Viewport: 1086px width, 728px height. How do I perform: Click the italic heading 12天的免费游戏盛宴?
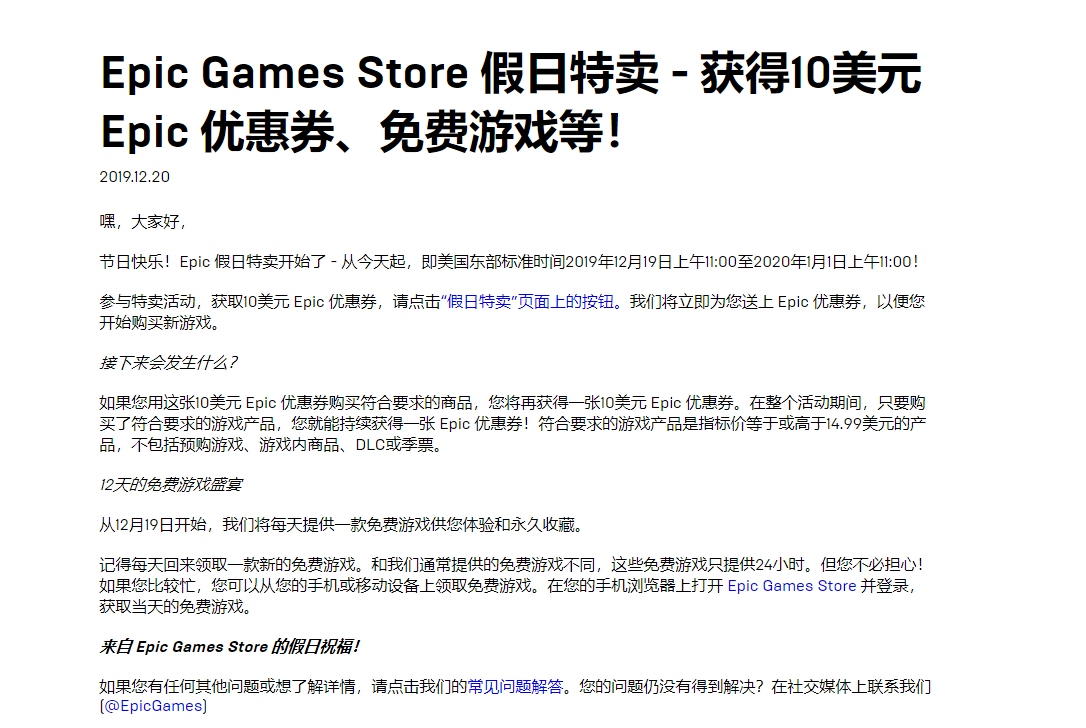click(170, 485)
